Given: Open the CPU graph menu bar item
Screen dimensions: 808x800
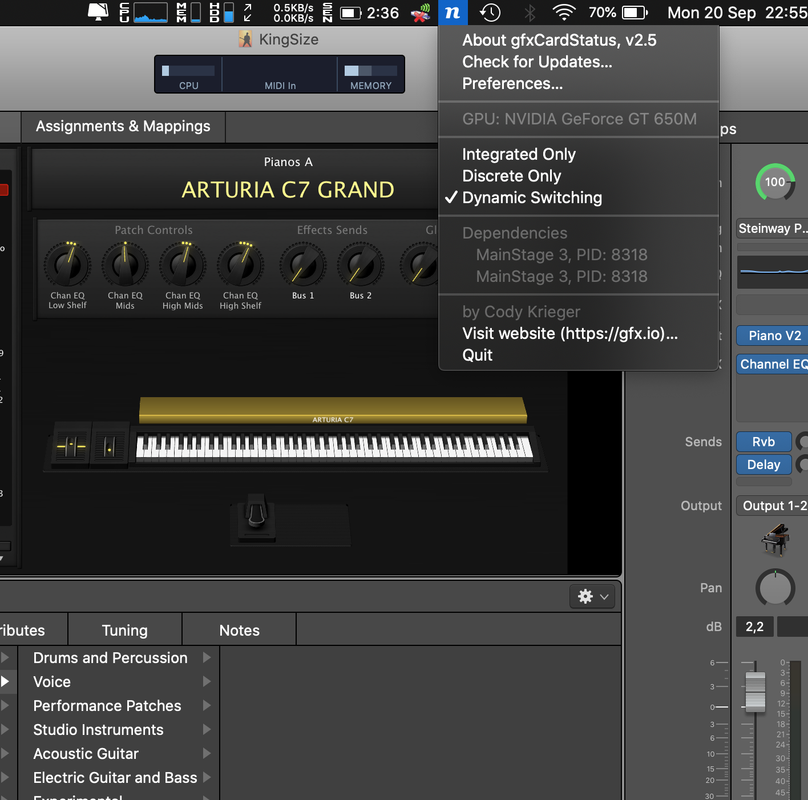Looking at the screenshot, I should point(144,12).
